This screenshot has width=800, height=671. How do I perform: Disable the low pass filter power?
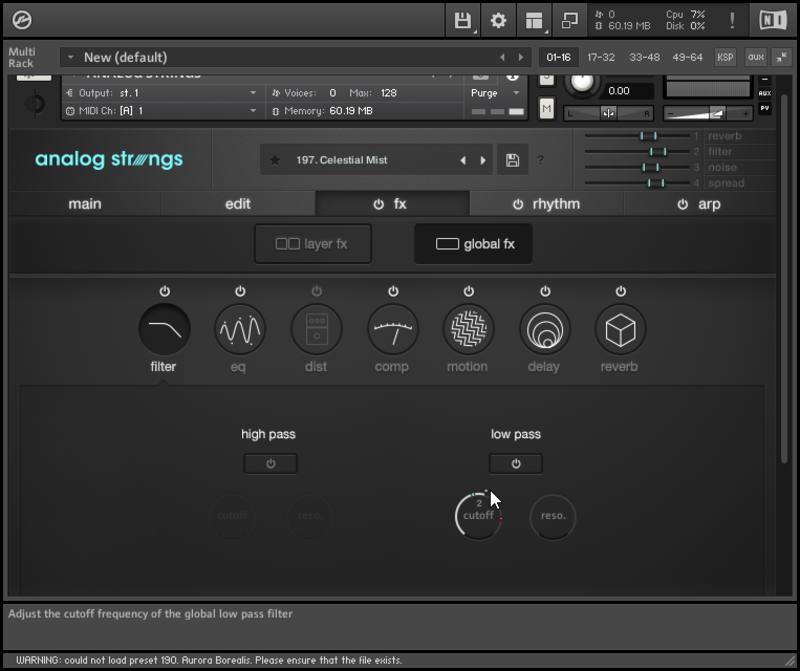516,464
